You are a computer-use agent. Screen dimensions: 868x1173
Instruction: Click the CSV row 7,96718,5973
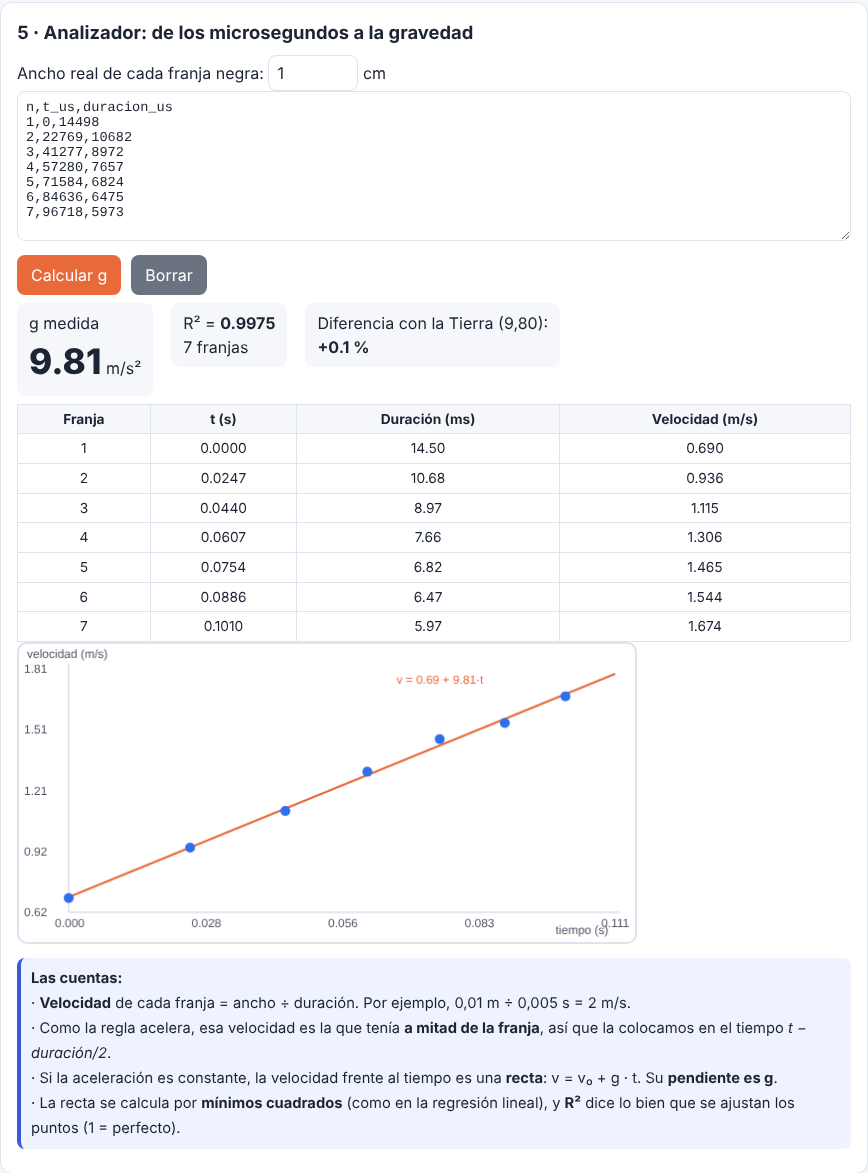point(75,212)
